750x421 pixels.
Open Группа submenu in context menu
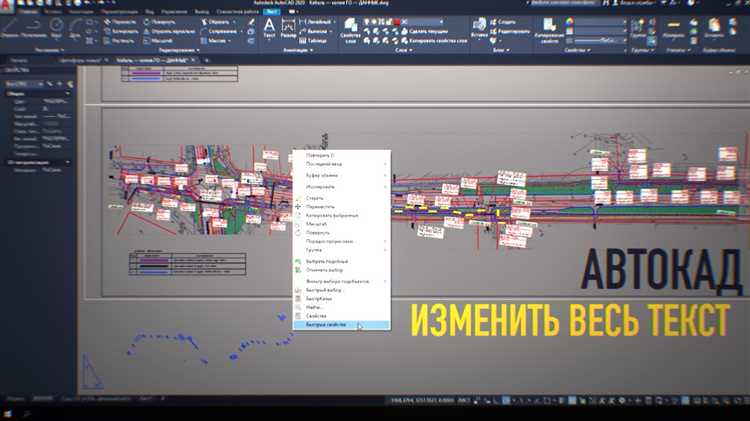pyautogui.click(x=342, y=250)
